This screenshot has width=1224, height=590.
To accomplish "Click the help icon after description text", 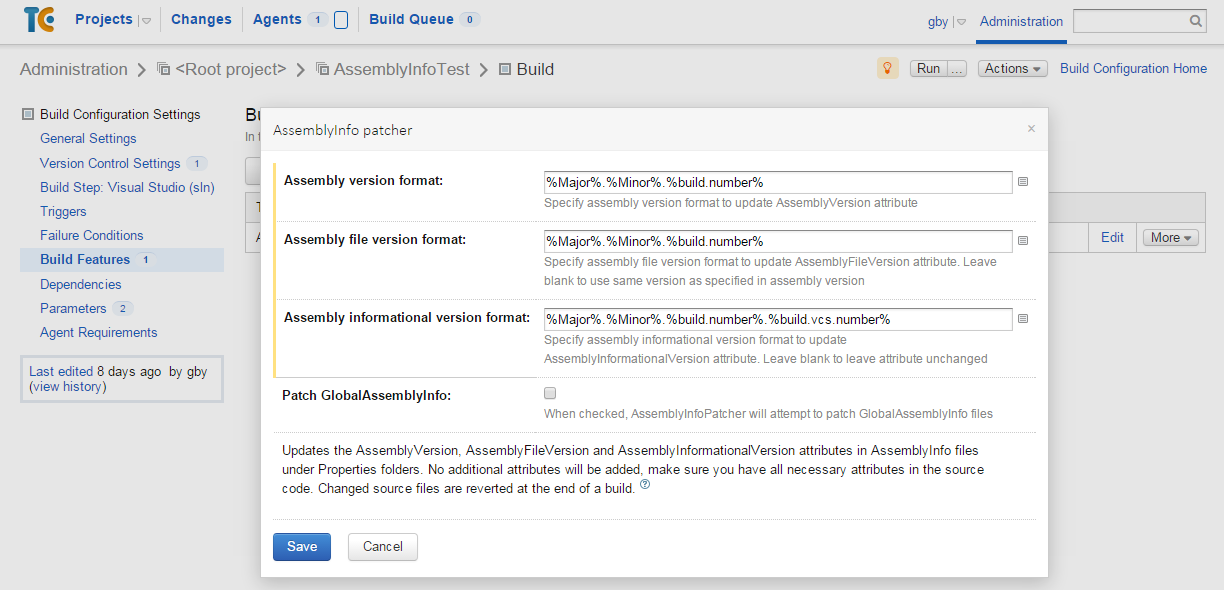I will [645, 485].
